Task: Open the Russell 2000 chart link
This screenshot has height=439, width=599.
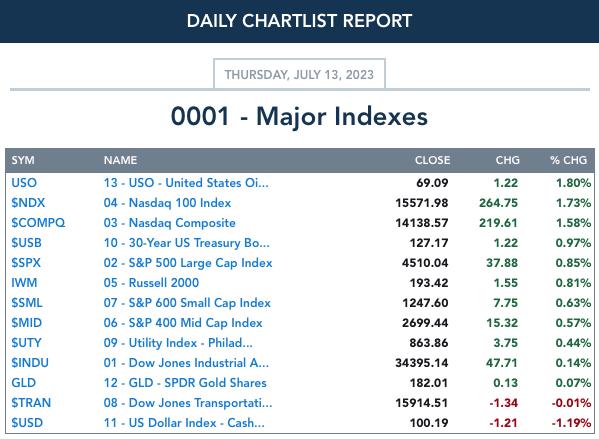Action: point(151,283)
